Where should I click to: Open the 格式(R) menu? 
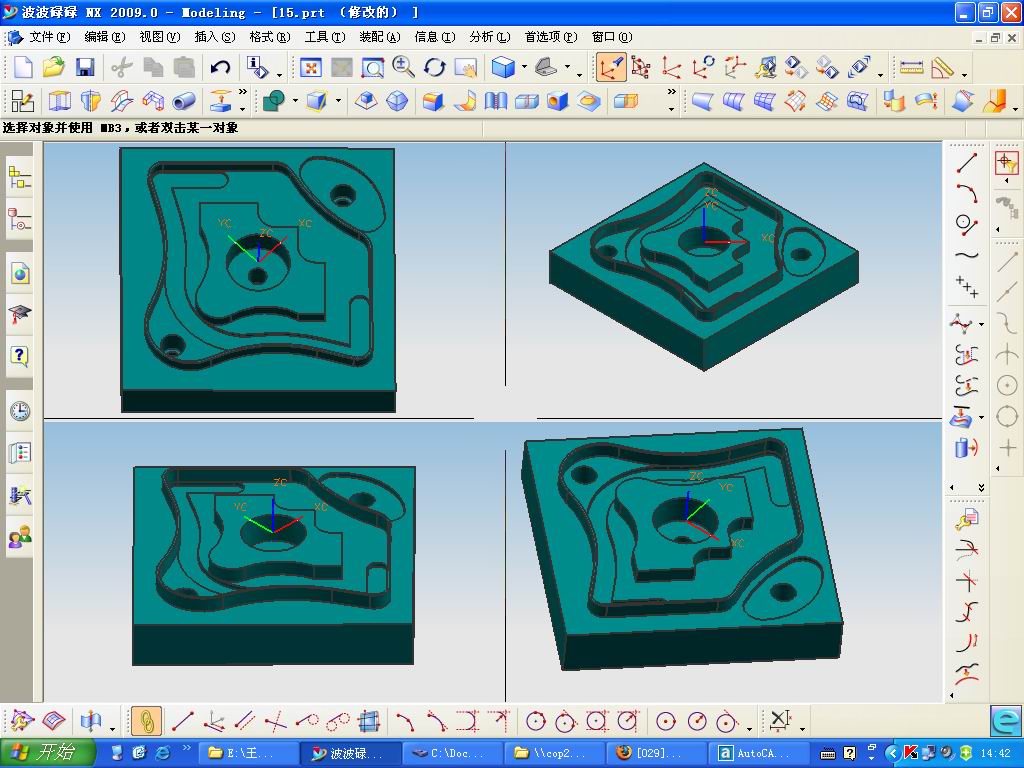(270, 37)
